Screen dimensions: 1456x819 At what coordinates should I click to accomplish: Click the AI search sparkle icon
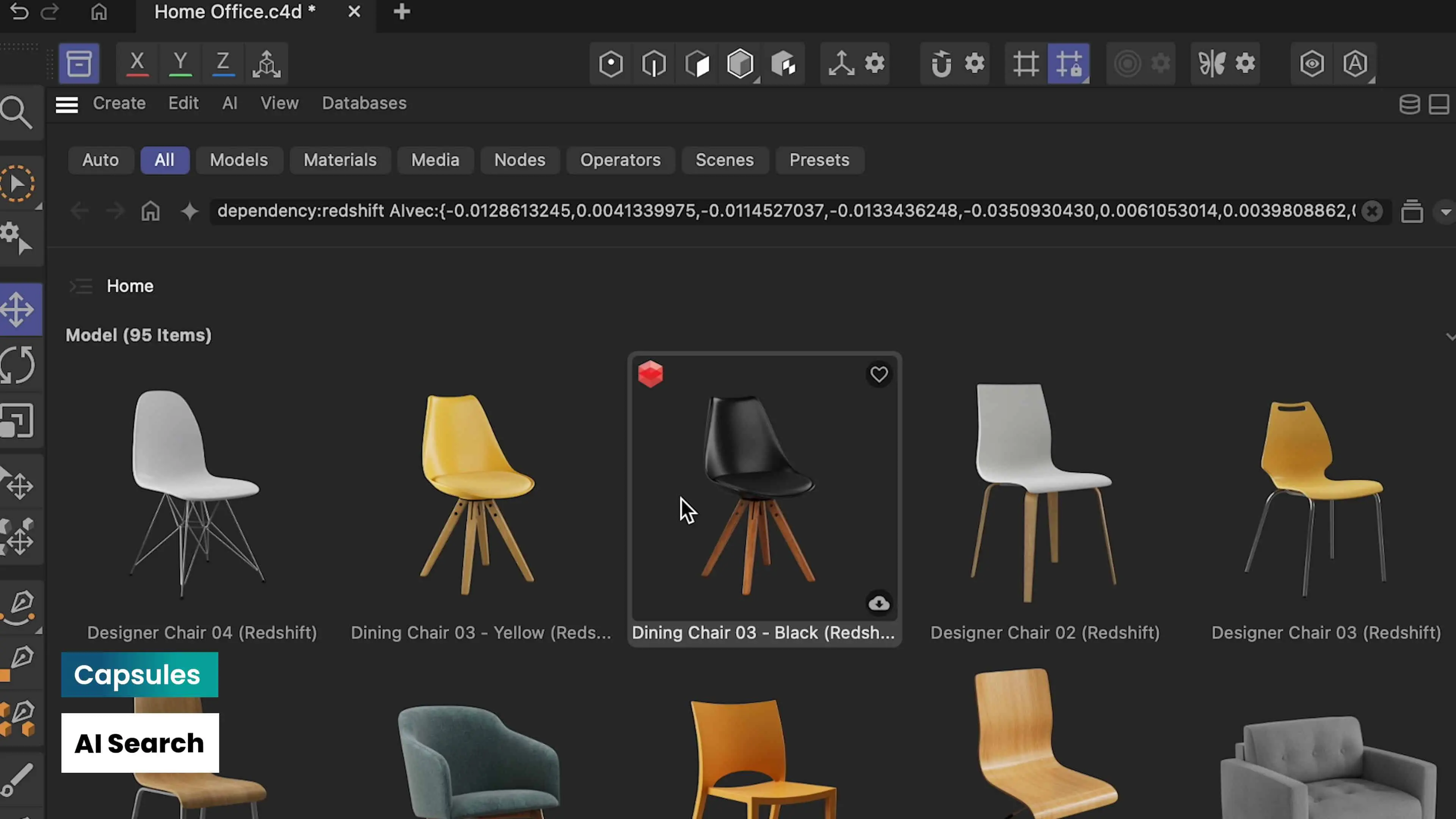[x=189, y=212]
